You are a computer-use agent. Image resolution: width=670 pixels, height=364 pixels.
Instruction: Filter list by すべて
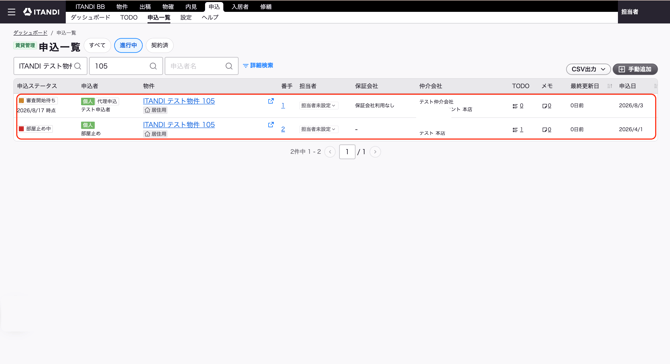(97, 45)
